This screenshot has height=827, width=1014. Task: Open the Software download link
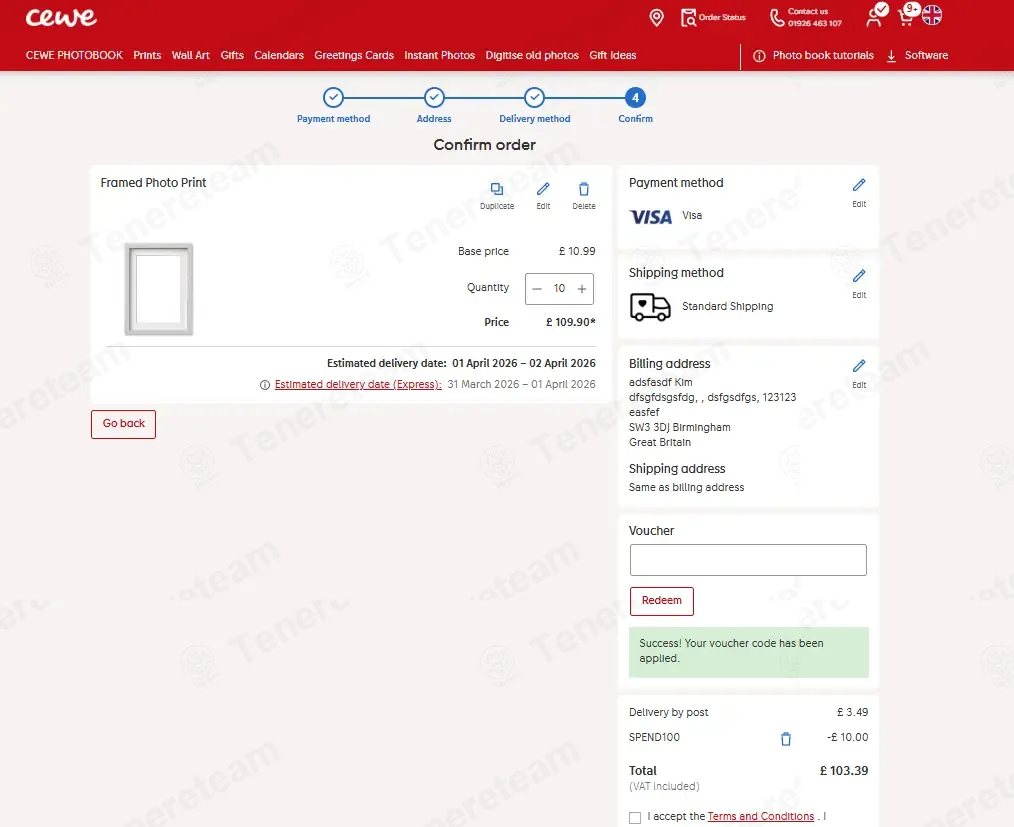tap(917, 56)
